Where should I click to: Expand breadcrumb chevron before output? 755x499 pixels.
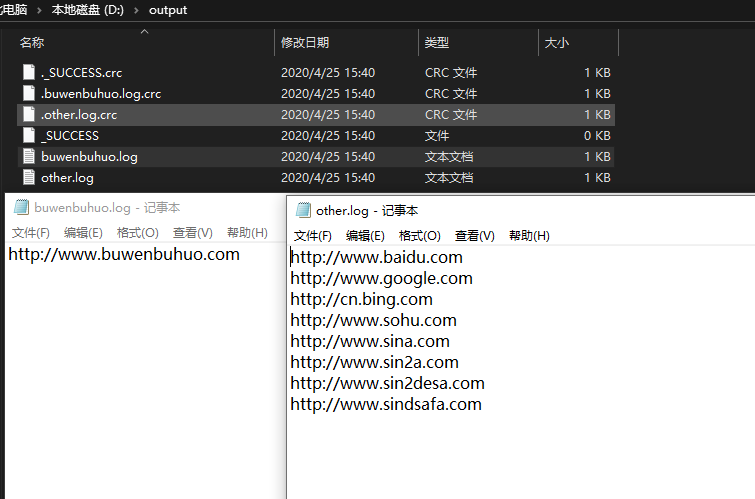click(x=136, y=10)
